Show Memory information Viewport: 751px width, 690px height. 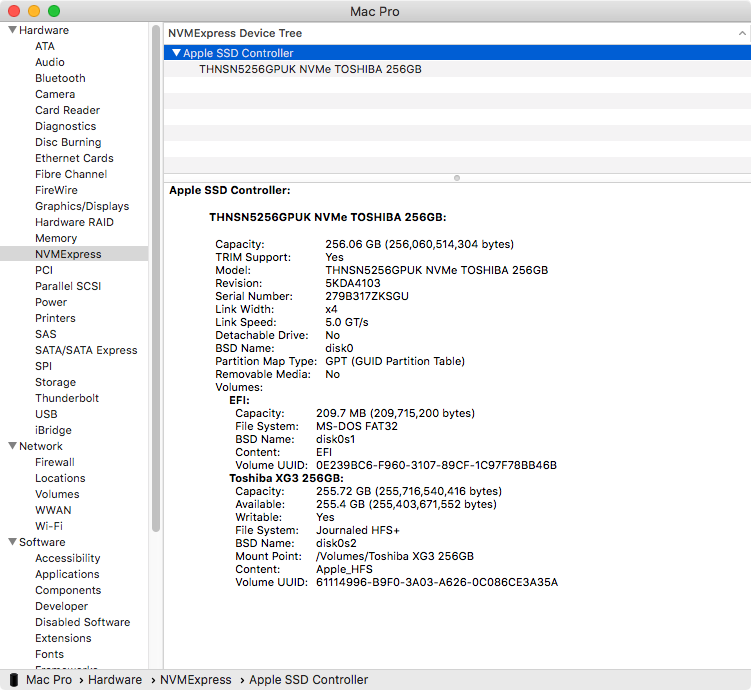coord(56,238)
